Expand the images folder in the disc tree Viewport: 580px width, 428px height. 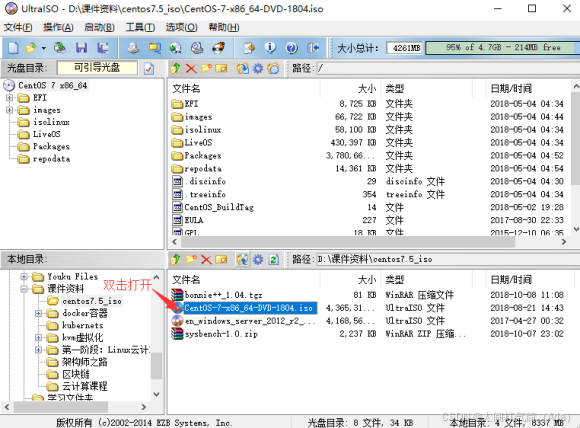click(9, 110)
